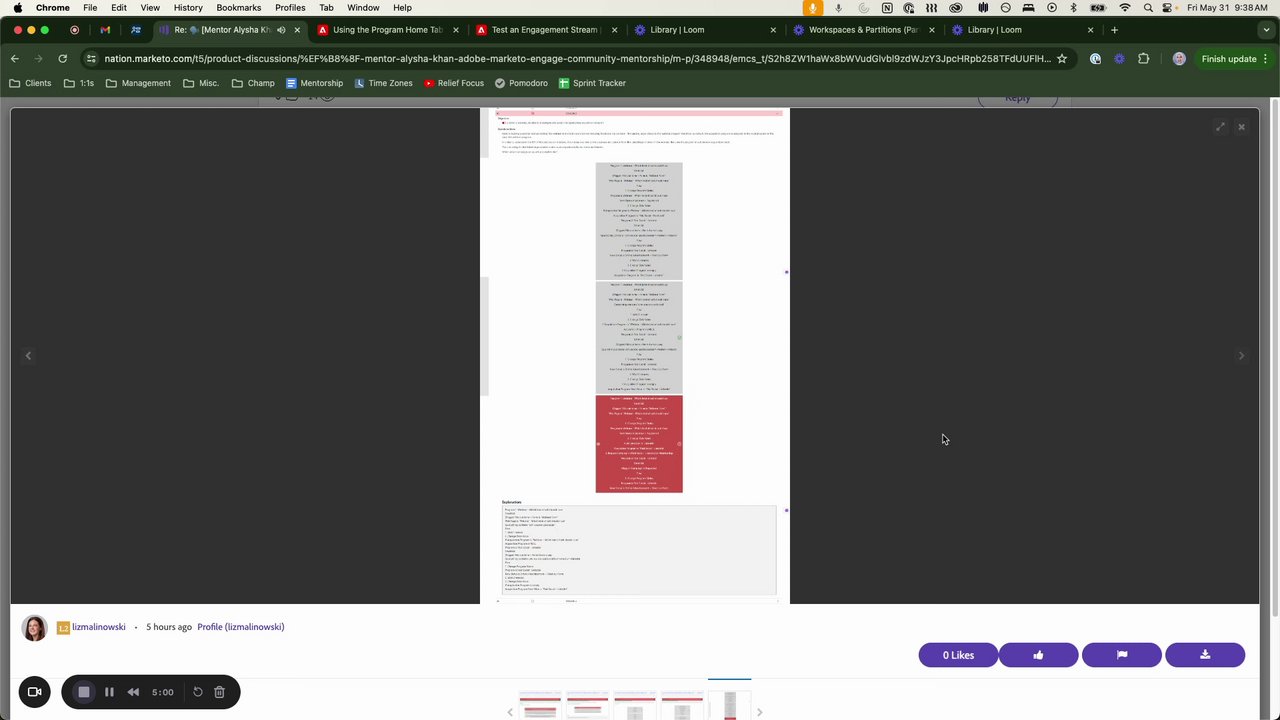Open macOS Control Center
The width and height of the screenshot is (1280, 720).
click(x=1169, y=7)
